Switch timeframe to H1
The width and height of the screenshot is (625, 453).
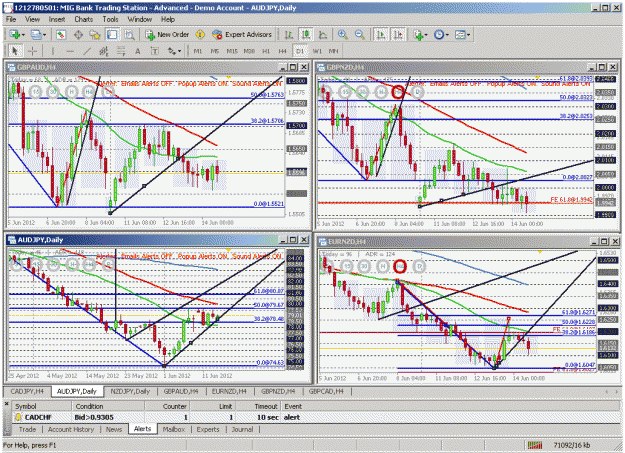pos(266,51)
